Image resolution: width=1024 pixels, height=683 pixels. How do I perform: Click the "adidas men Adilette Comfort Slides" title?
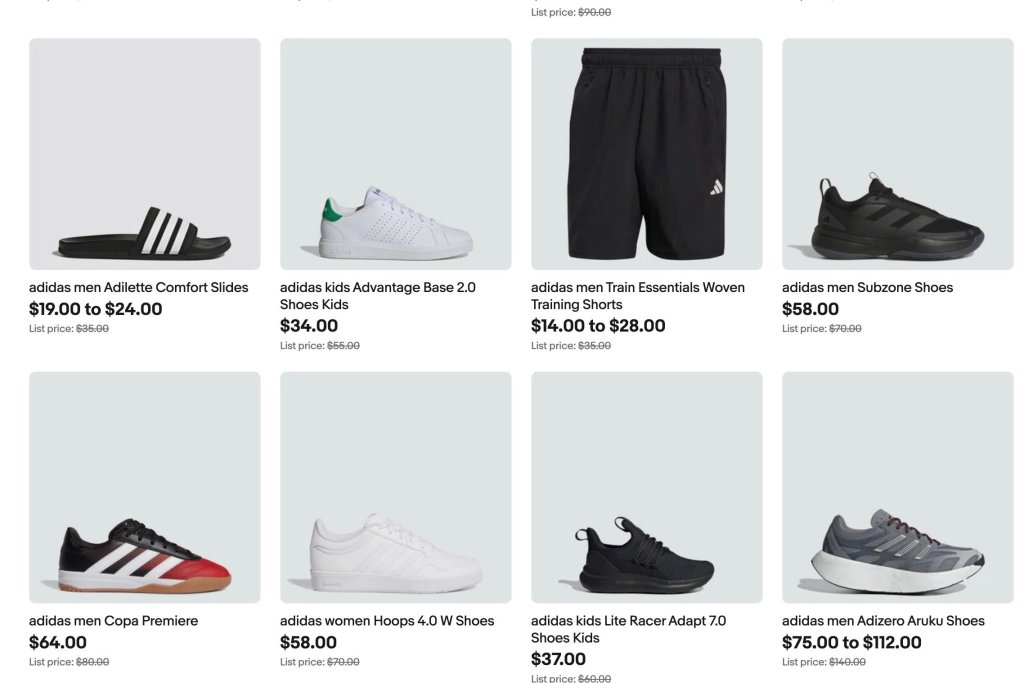(139, 287)
